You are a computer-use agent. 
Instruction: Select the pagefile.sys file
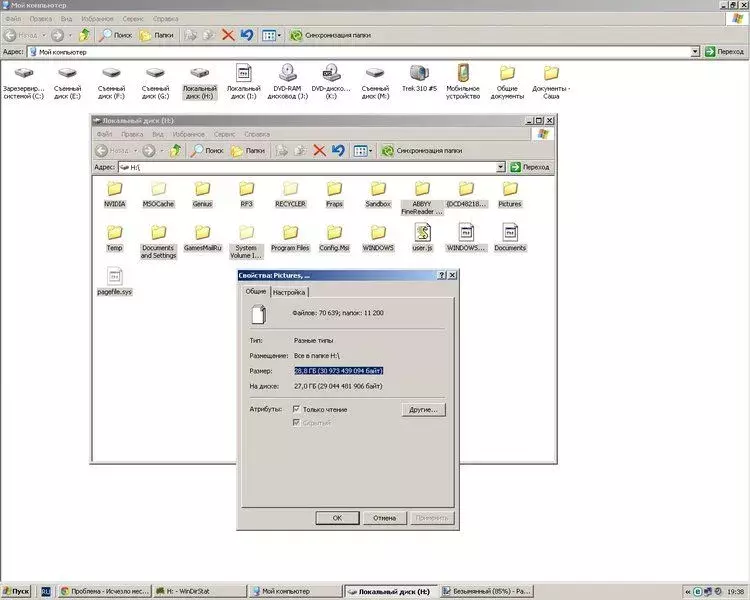(x=114, y=282)
